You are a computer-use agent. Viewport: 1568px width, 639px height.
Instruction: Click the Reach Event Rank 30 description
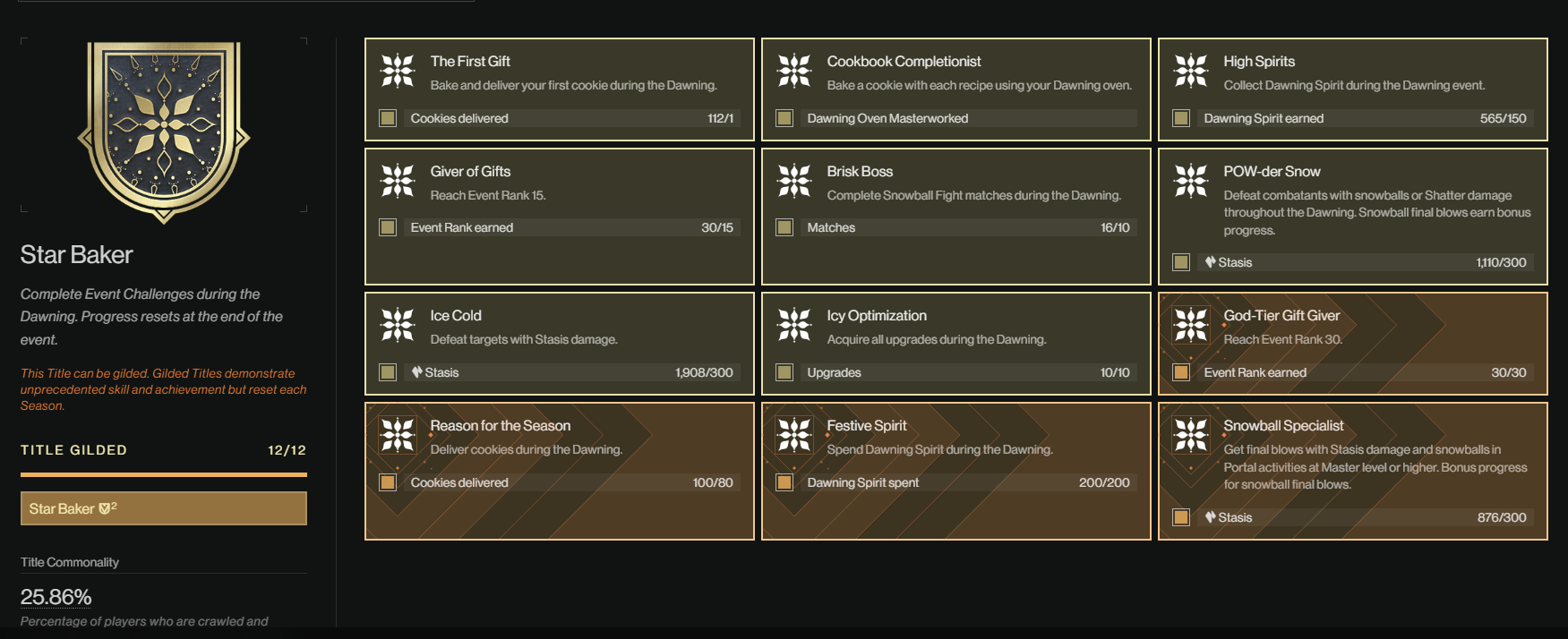tap(1282, 339)
